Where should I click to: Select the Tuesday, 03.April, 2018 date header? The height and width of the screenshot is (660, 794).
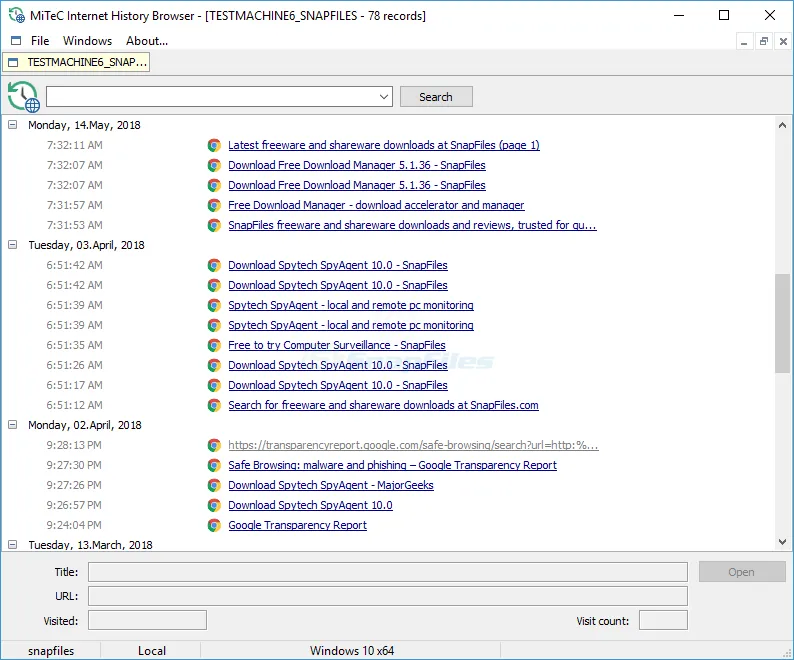tap(86, 245)
